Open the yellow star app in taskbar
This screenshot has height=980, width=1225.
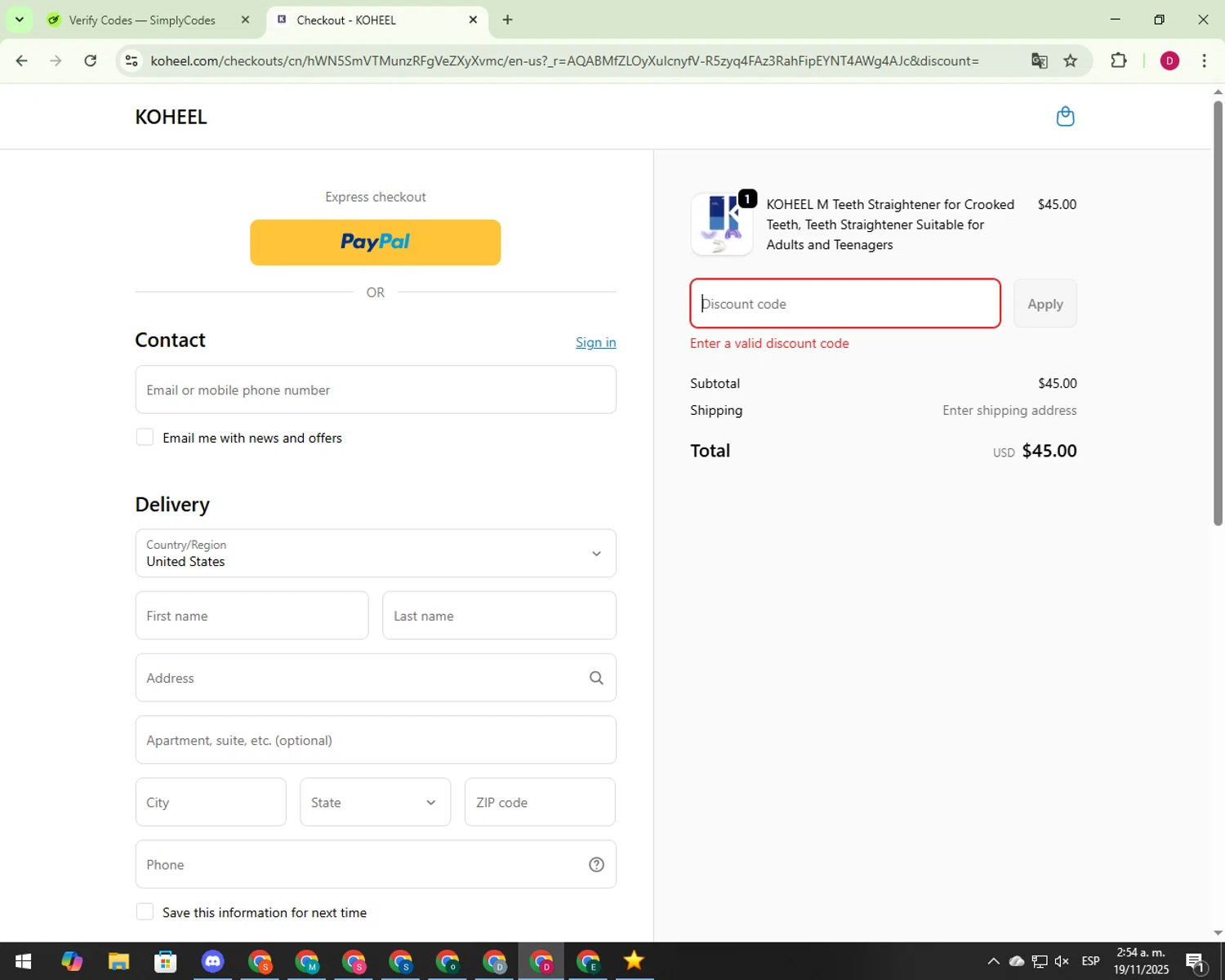click(x=634, y=961)
